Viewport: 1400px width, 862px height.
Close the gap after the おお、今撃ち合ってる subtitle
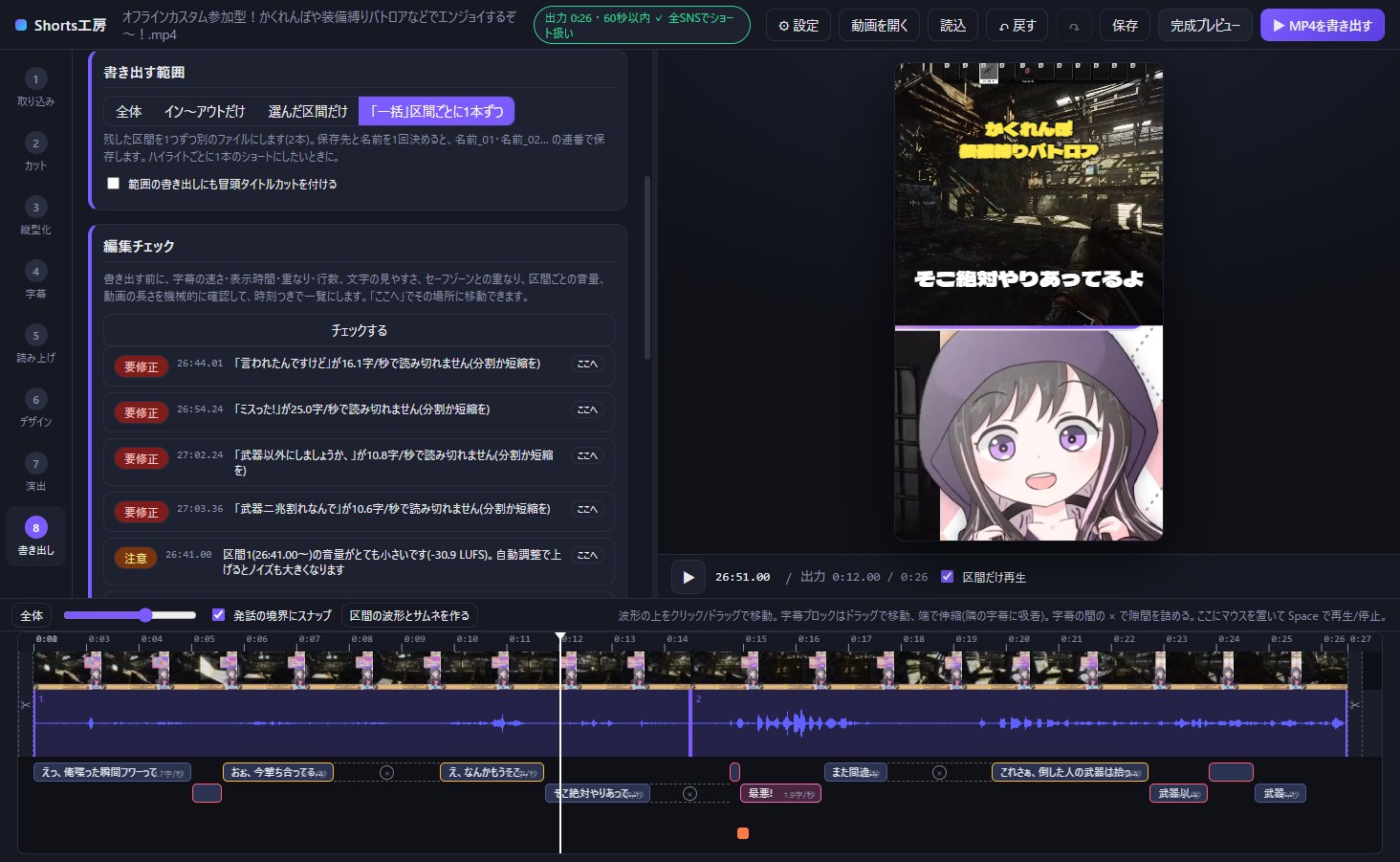386,772
